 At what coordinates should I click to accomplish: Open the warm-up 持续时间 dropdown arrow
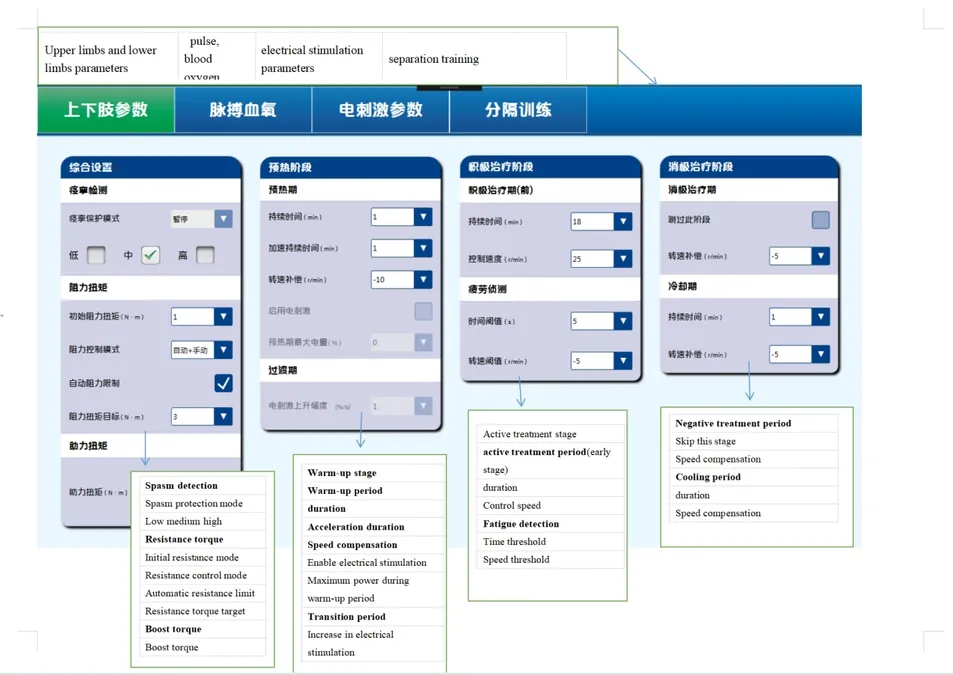(x=423, y=217)
